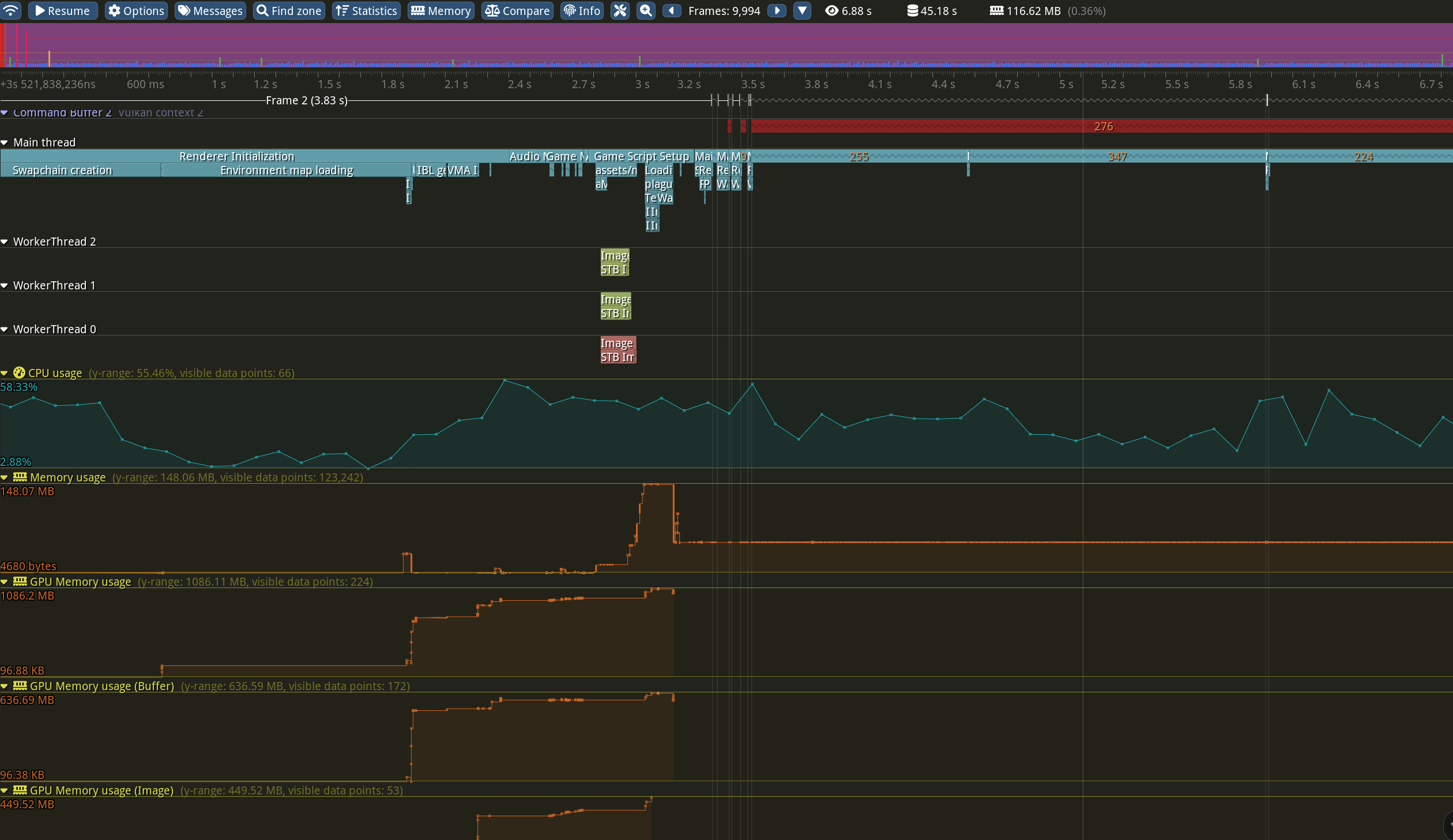Open the Memory window
The image size is (1453, 840).
tap(441, 10)
